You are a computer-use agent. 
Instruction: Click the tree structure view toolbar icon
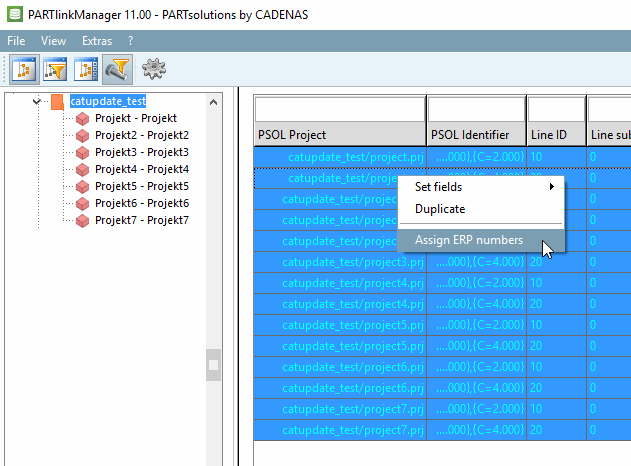24,69
